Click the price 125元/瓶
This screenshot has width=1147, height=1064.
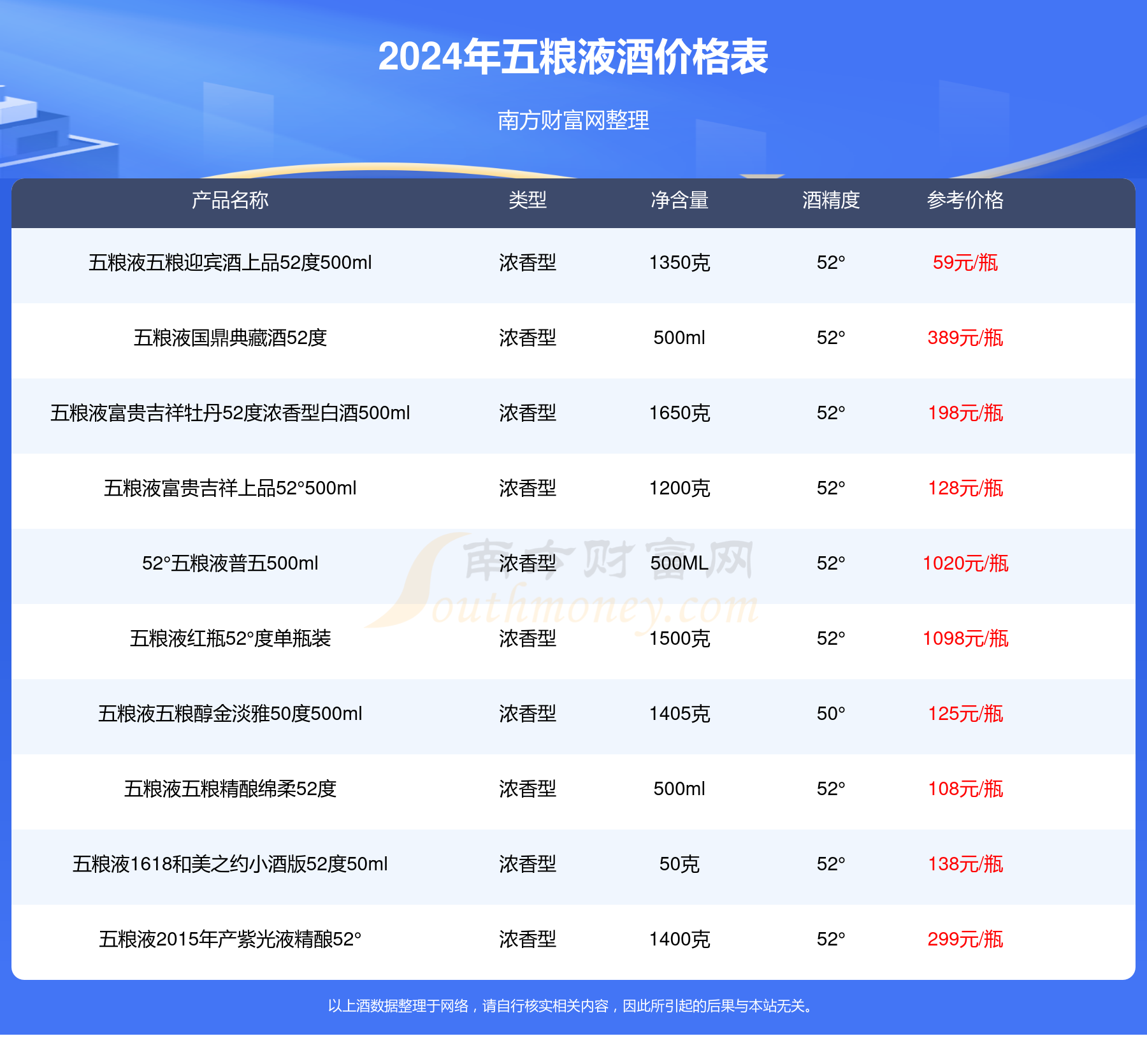click(965, 714)
